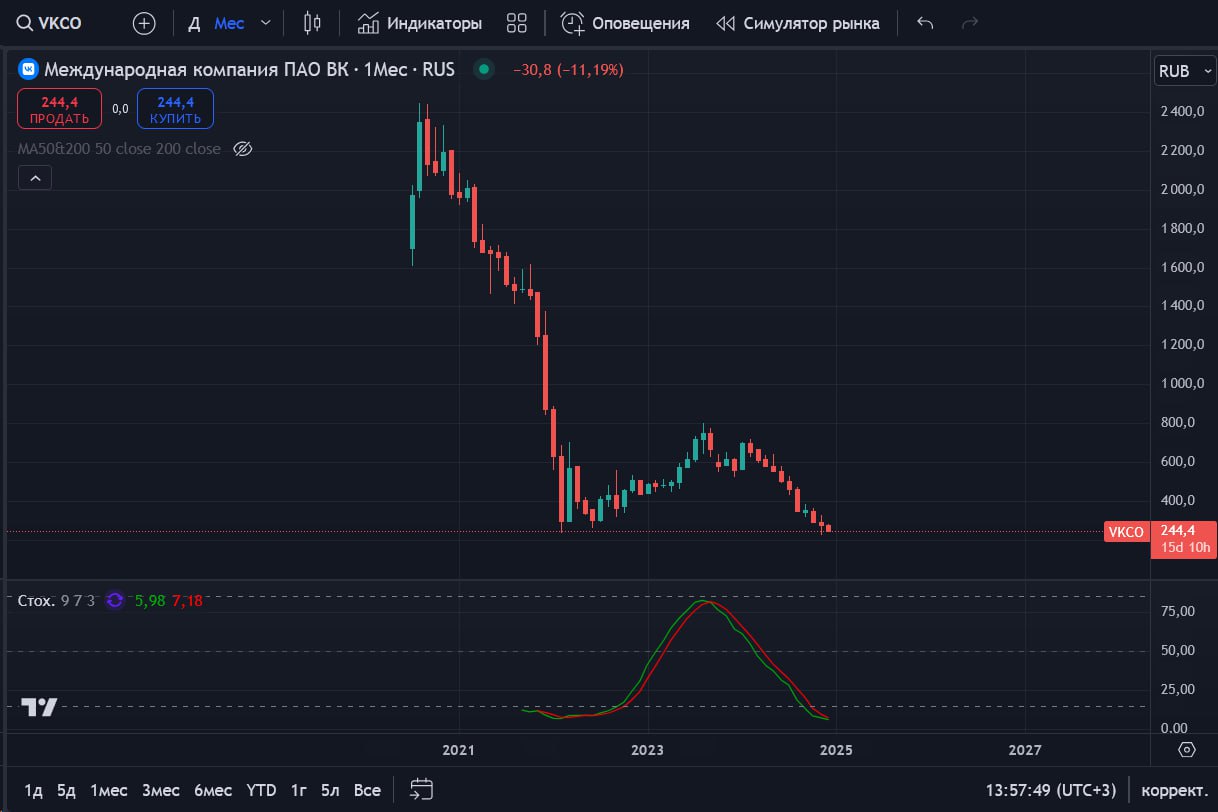Expand the interval dropdown chevron

[265, 23]
